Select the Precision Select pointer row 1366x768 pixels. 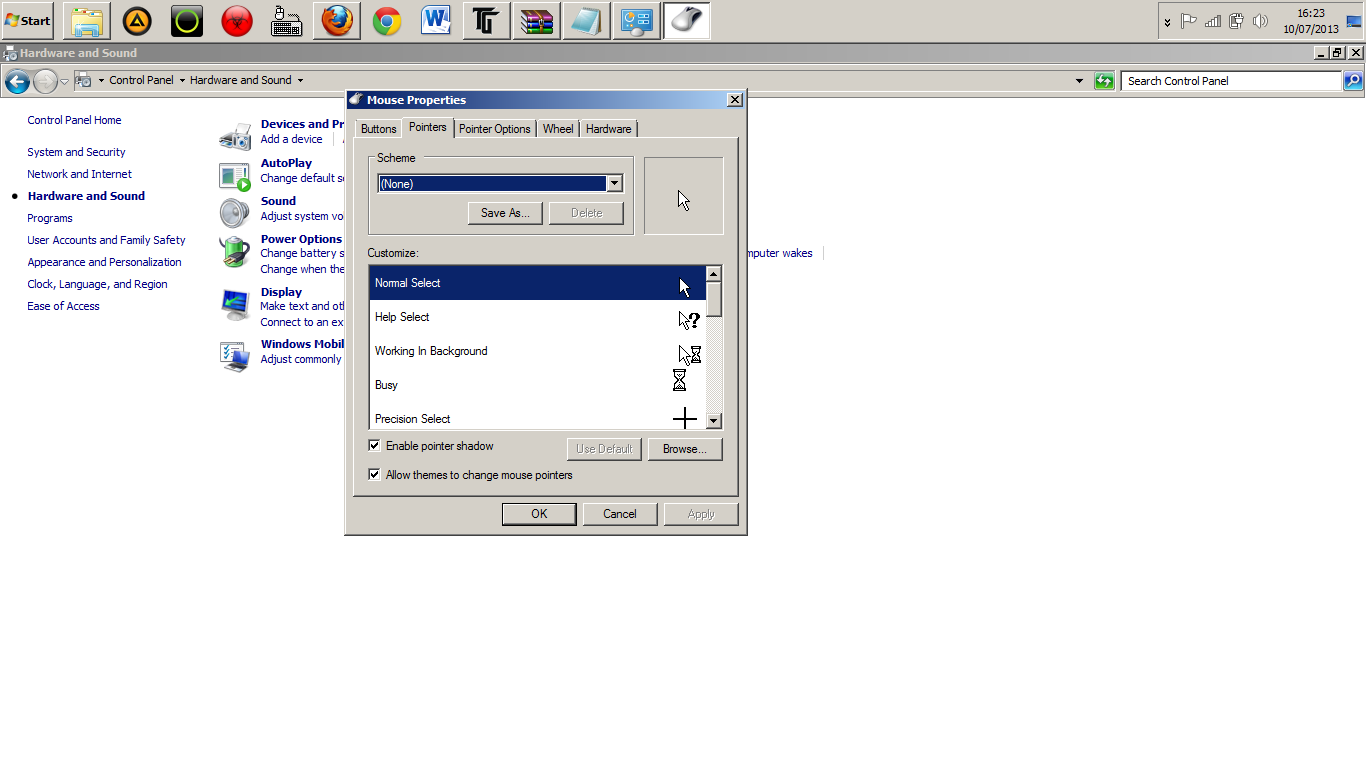click(538, 417)
